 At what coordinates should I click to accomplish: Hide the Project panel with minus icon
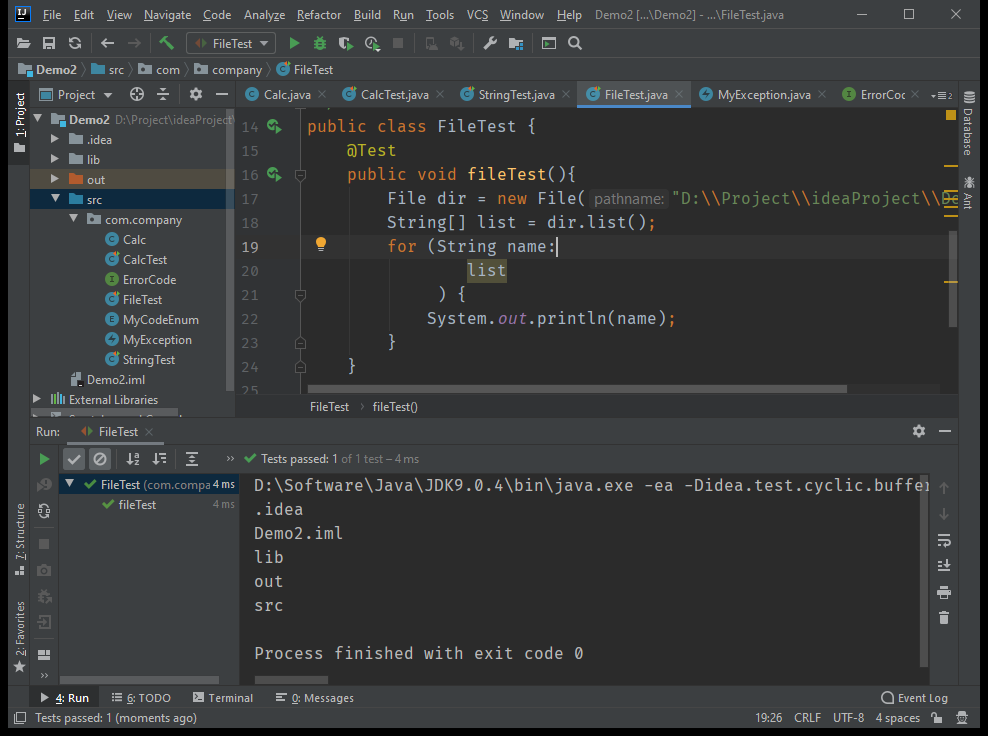tap(222, 95)
